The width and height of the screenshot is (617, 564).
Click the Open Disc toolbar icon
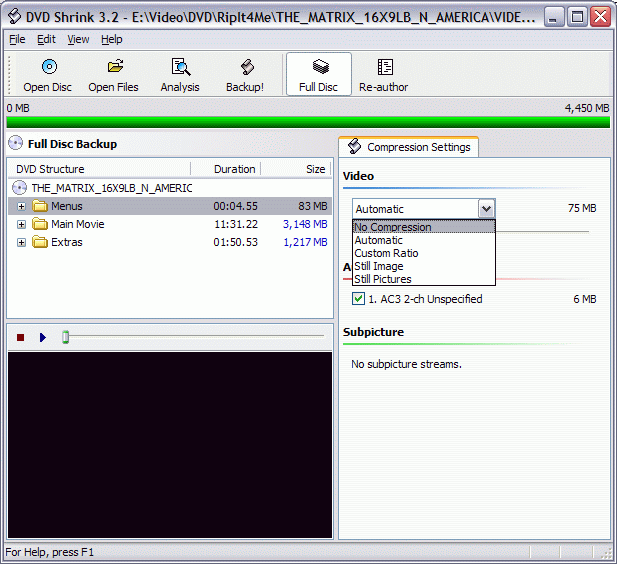click(48, 68)
